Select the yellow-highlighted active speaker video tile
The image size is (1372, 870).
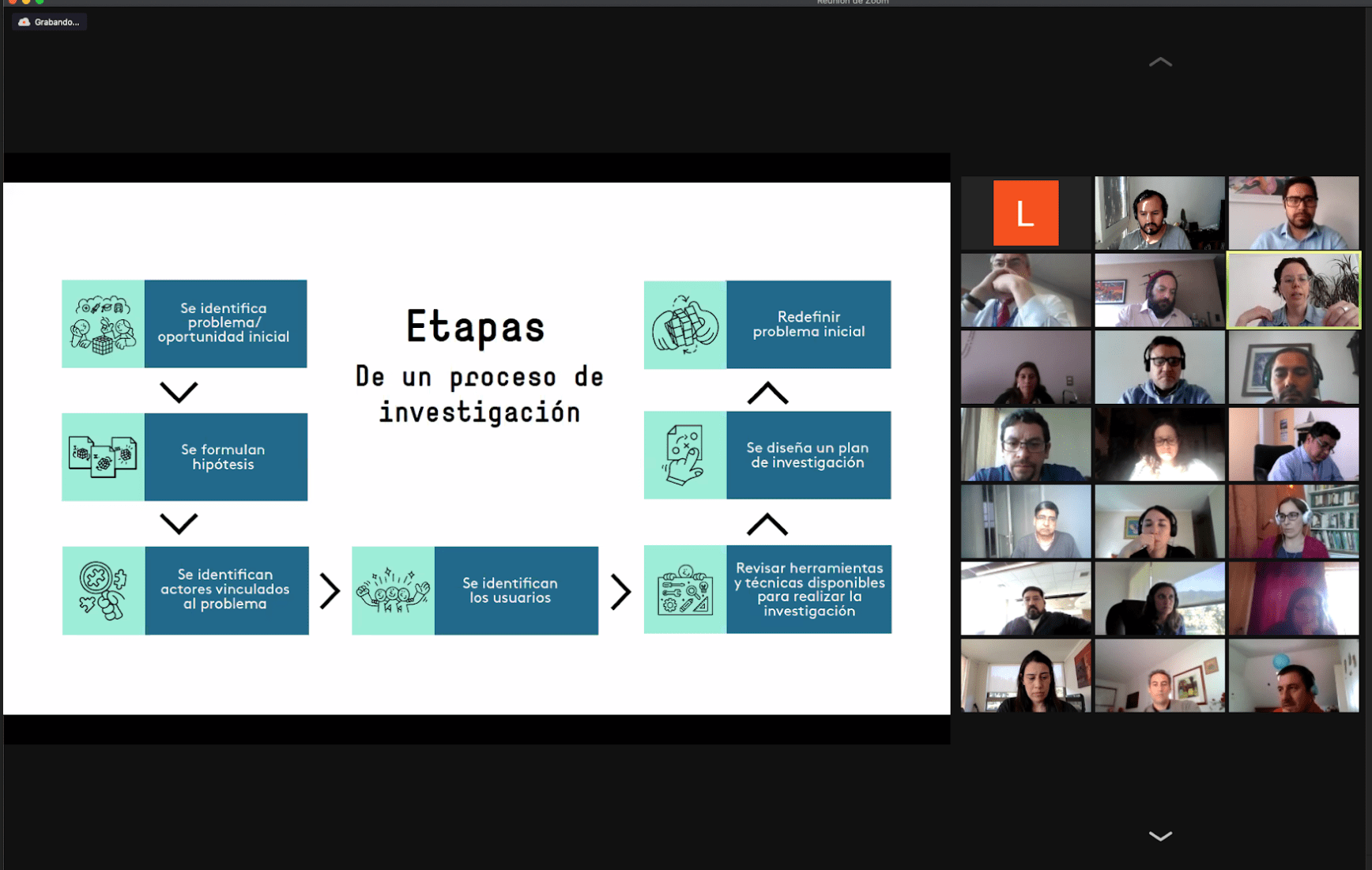[1293, 290]
